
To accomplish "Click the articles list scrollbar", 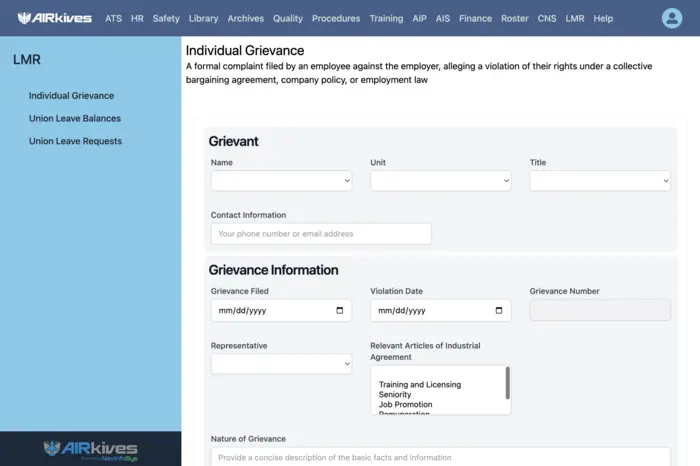I will pyautogui.click(x=507, y=383).
